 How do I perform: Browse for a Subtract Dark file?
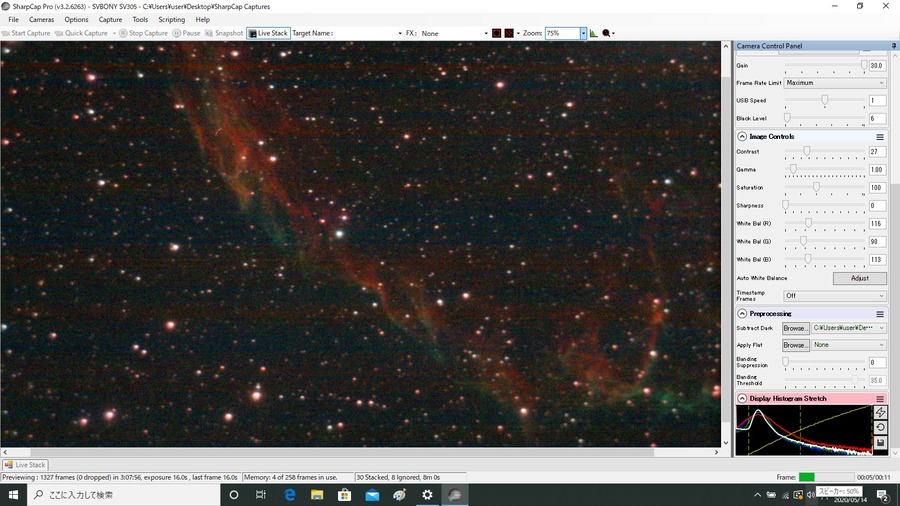coord(796,328)
